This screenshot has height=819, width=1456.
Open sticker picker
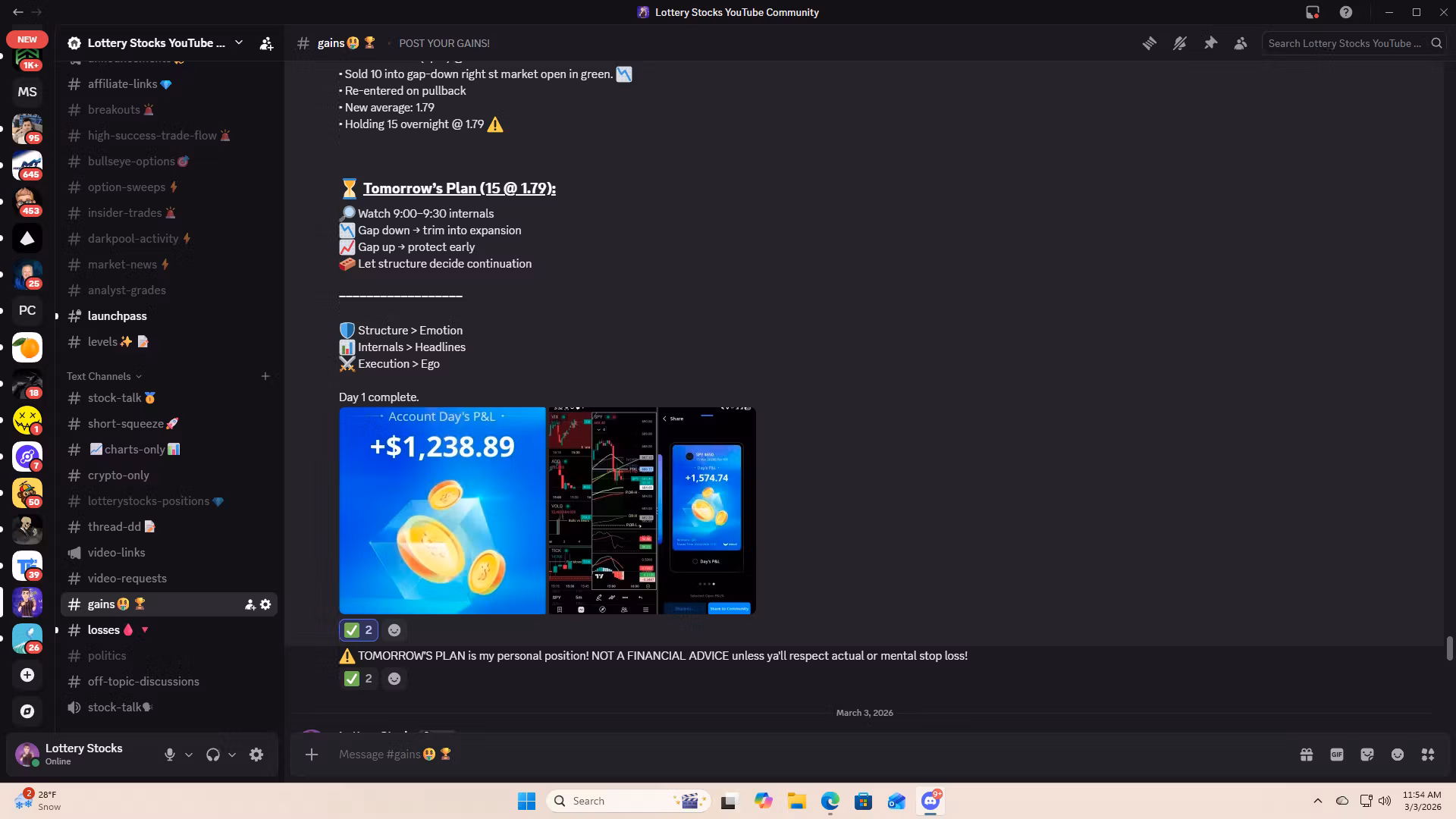1367,755
